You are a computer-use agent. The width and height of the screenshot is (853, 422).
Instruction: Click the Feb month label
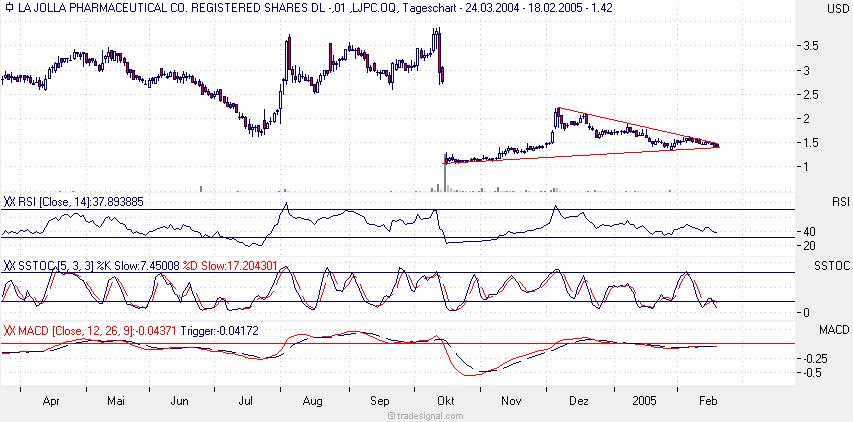(x=708, y=401)
